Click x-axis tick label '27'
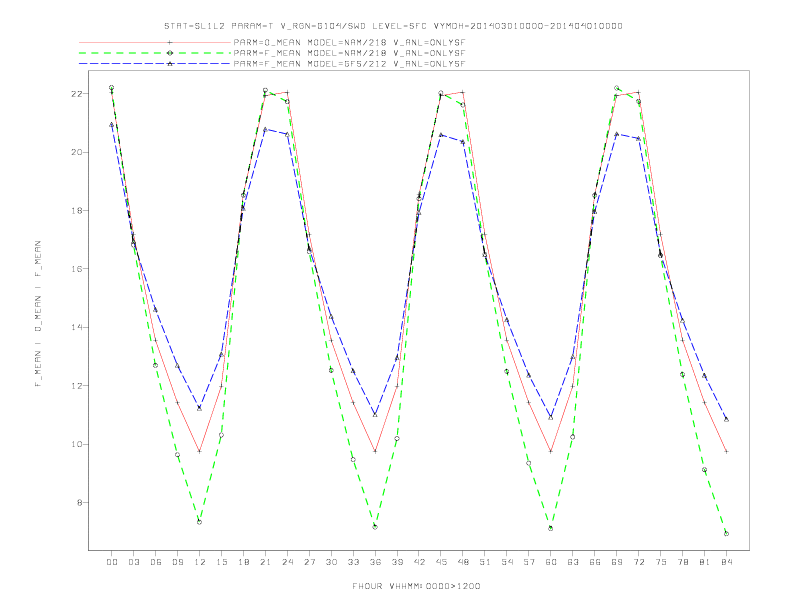 point(310,562)
